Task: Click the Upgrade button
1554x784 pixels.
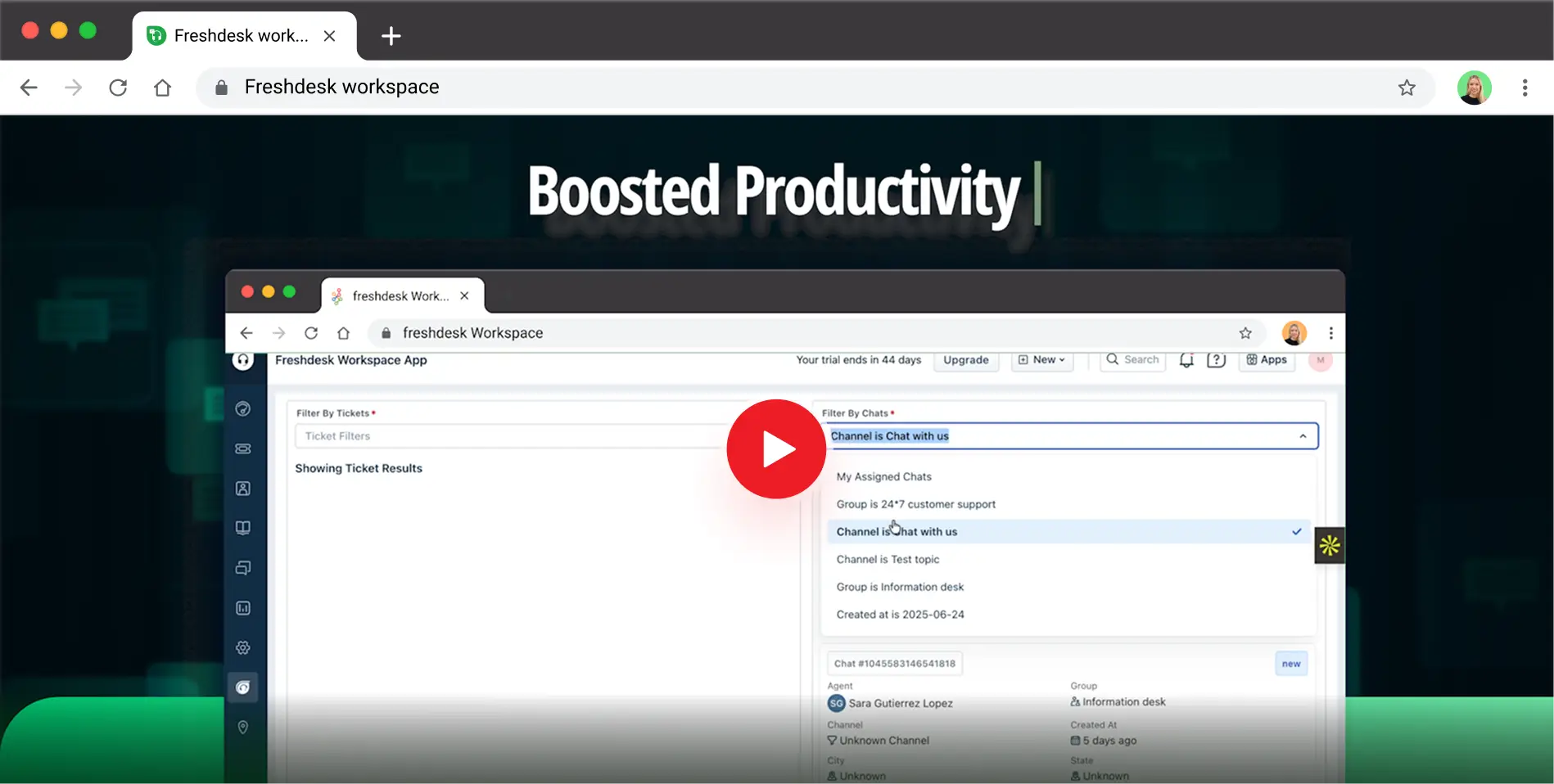Action: tap(965, 360)
